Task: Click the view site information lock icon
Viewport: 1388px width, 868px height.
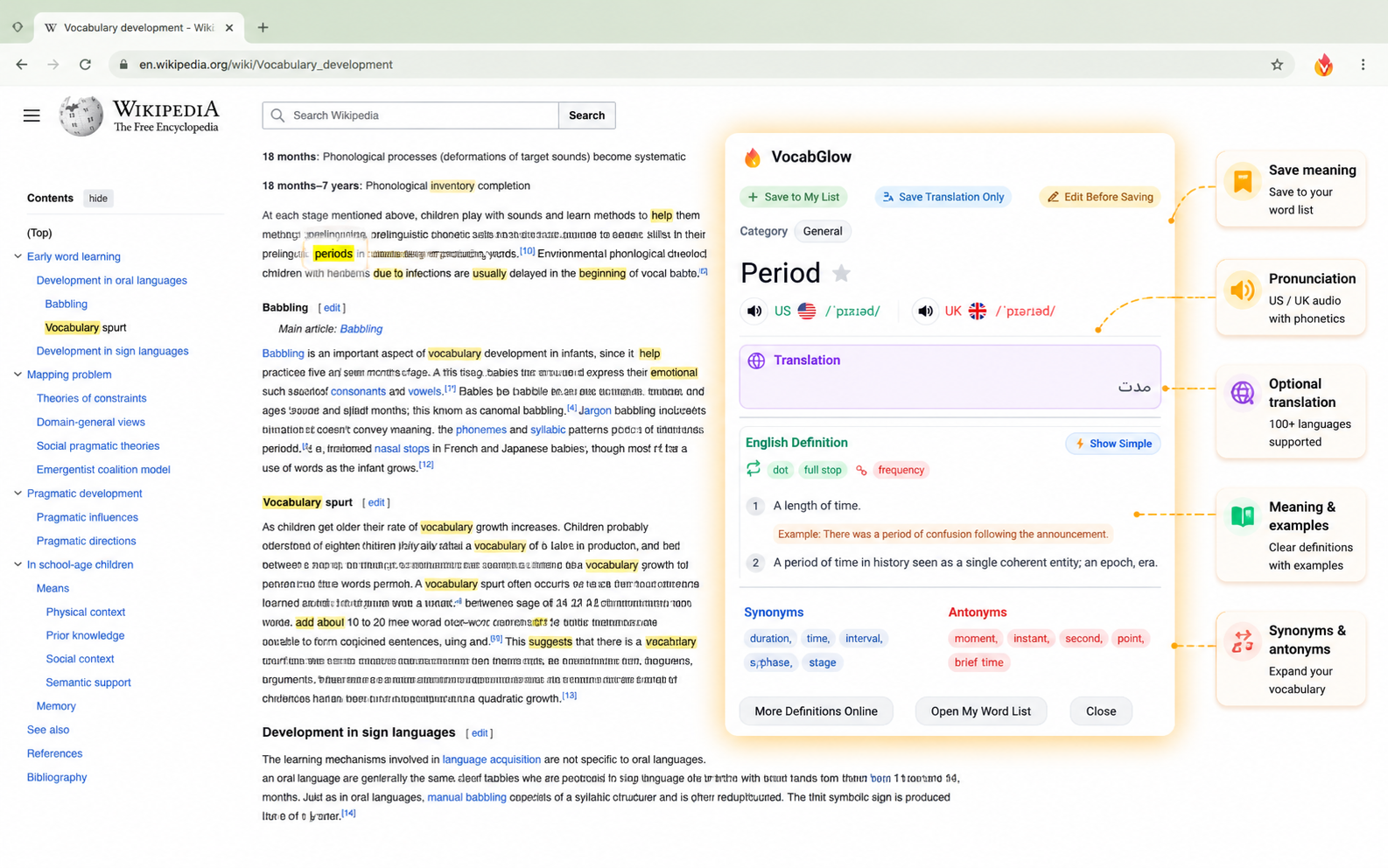Action: [123, 65]
